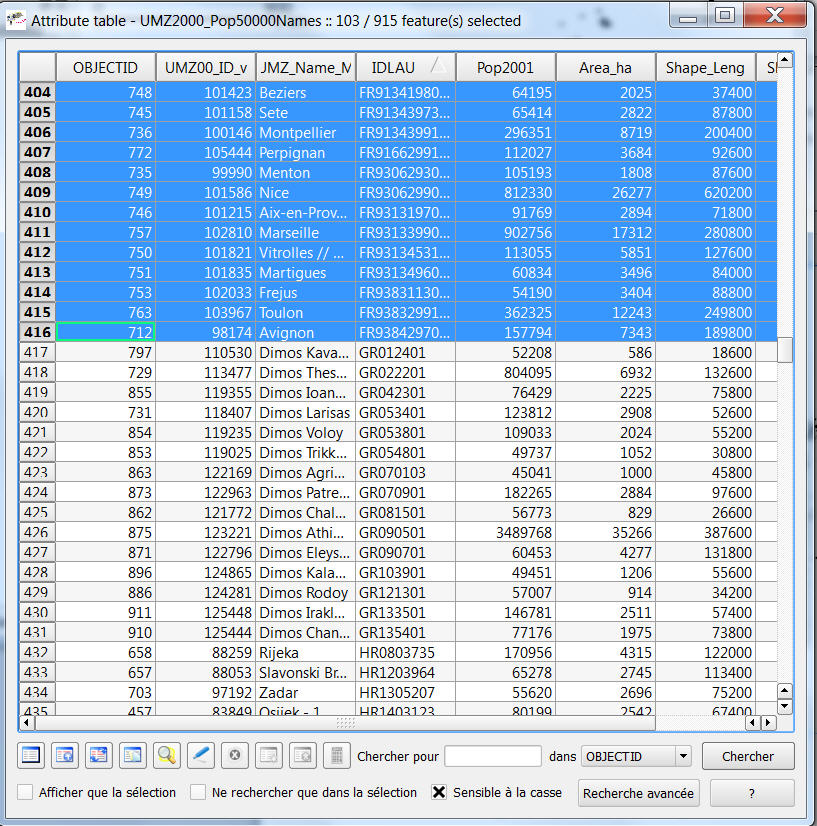
Task: Check 'Ne rechercher que dans la sélection'
Action: tap(198, 792)
